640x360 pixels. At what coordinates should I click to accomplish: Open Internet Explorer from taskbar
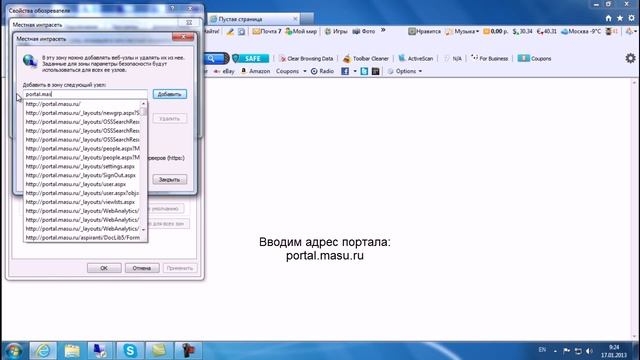pos(43,351)
